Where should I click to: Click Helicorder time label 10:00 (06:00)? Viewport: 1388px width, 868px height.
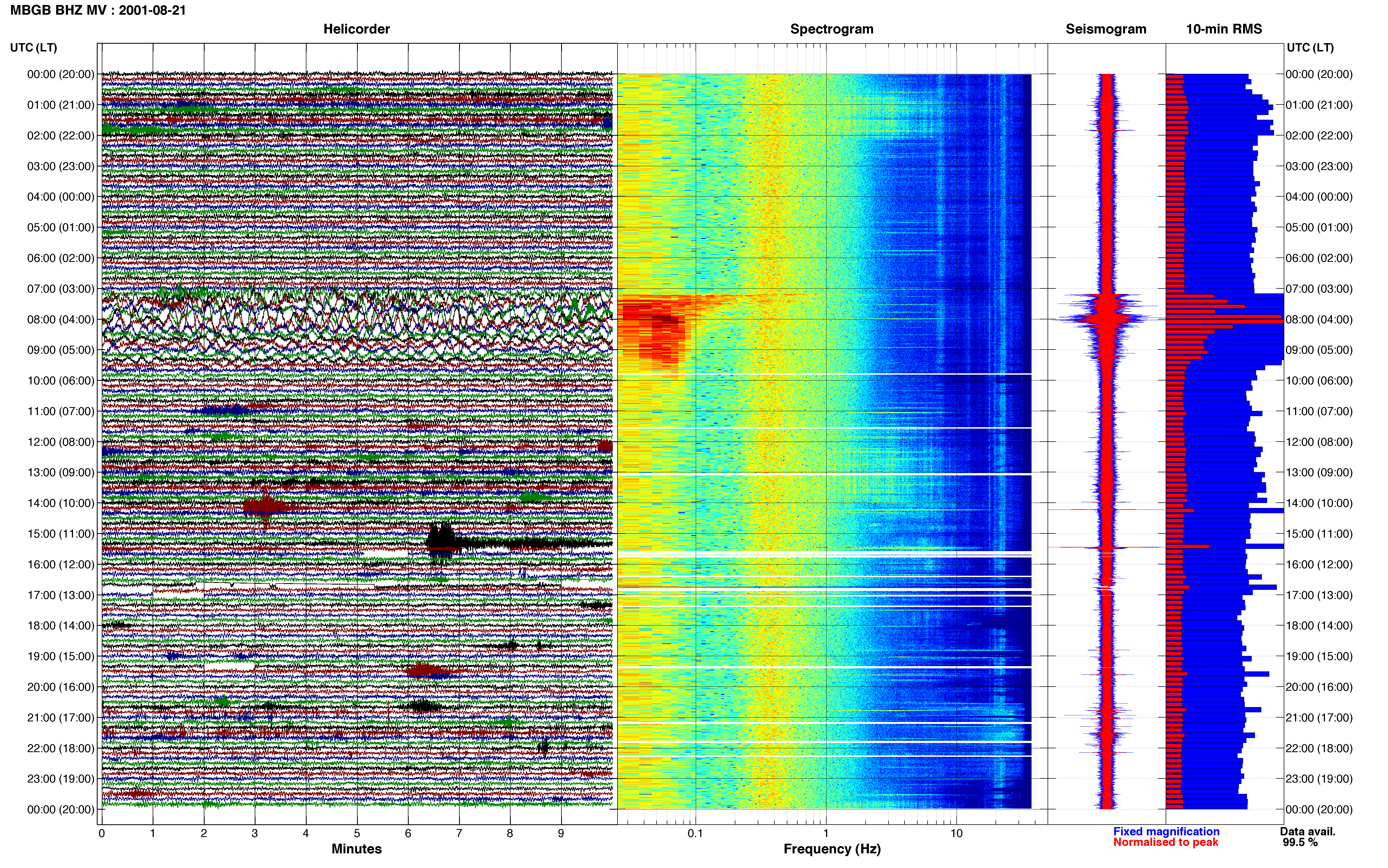pyautogui.click(x=60, y=380)
